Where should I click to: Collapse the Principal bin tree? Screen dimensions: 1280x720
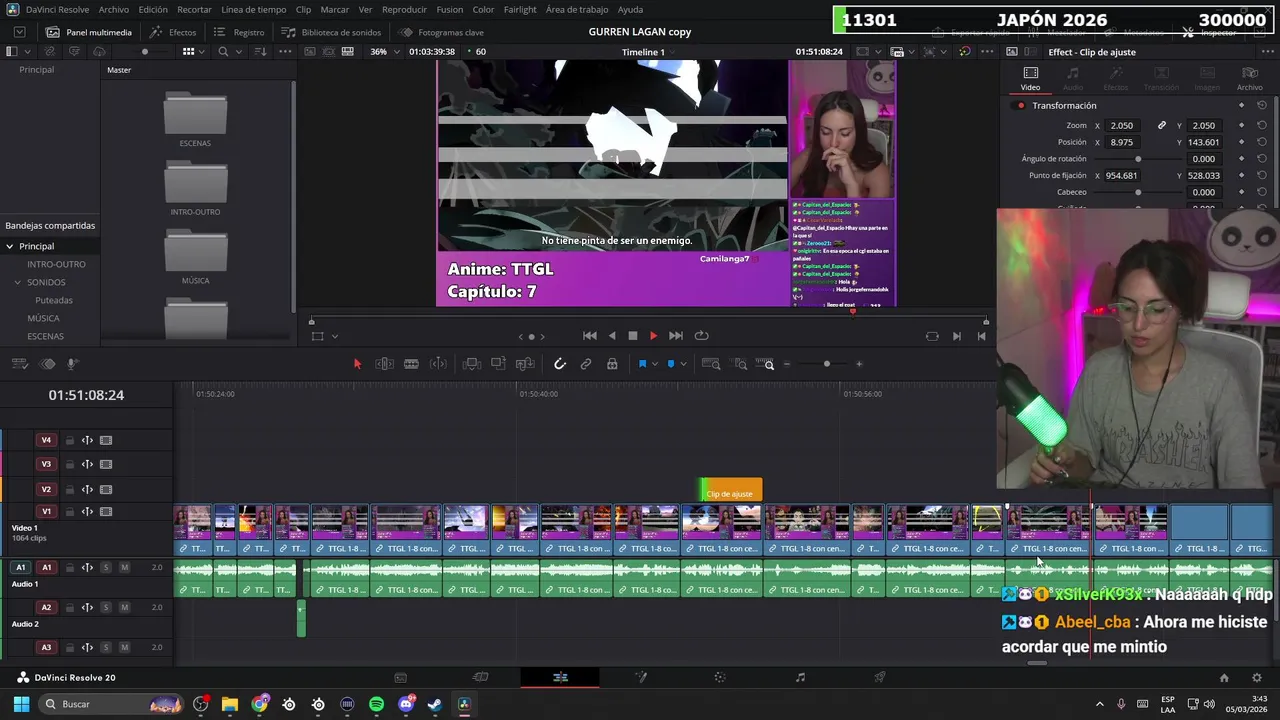10,246
